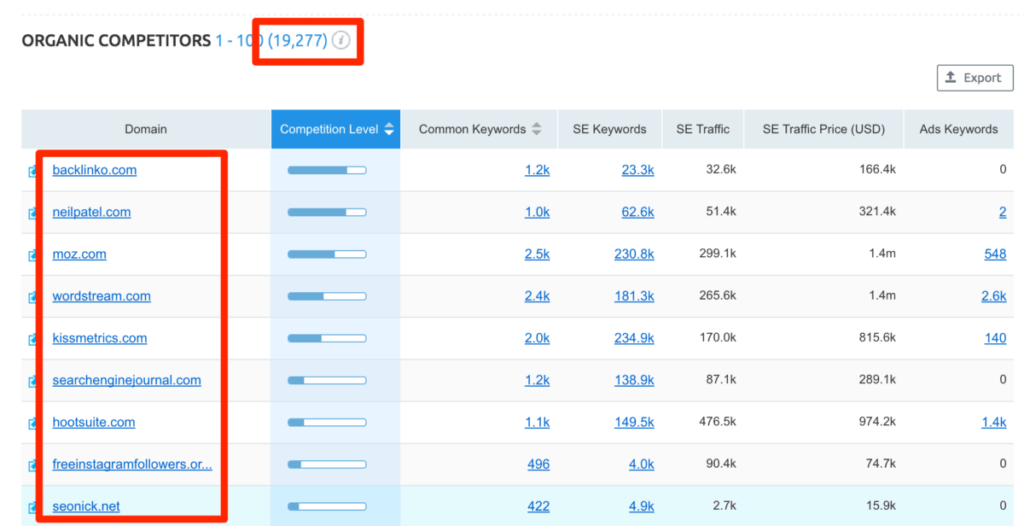This screenshot has width=1024, height=526.
Task: Open seonick.net SE keywords 4.9k
Action: pos(641,506)
